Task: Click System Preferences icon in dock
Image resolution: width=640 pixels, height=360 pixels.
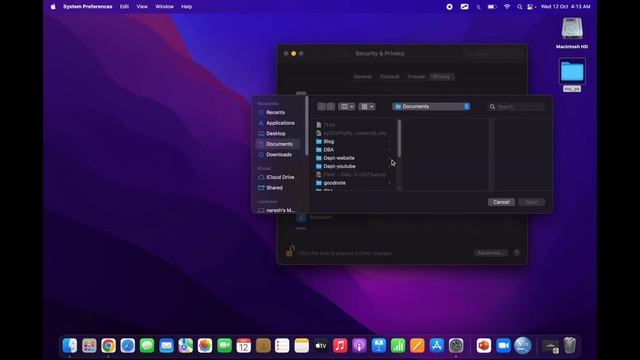Action: 456,346
